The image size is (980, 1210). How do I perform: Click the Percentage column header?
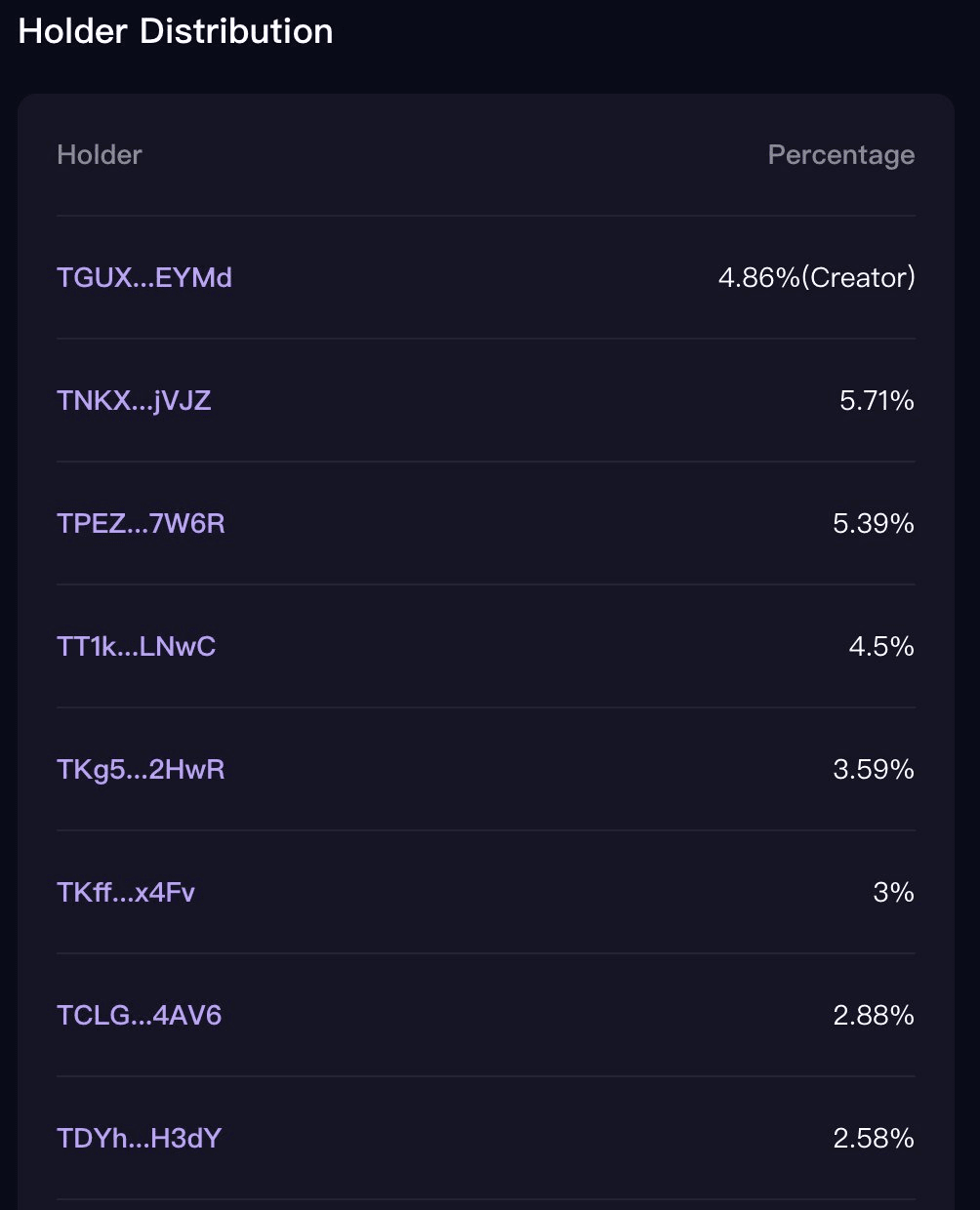coord(840,155)
